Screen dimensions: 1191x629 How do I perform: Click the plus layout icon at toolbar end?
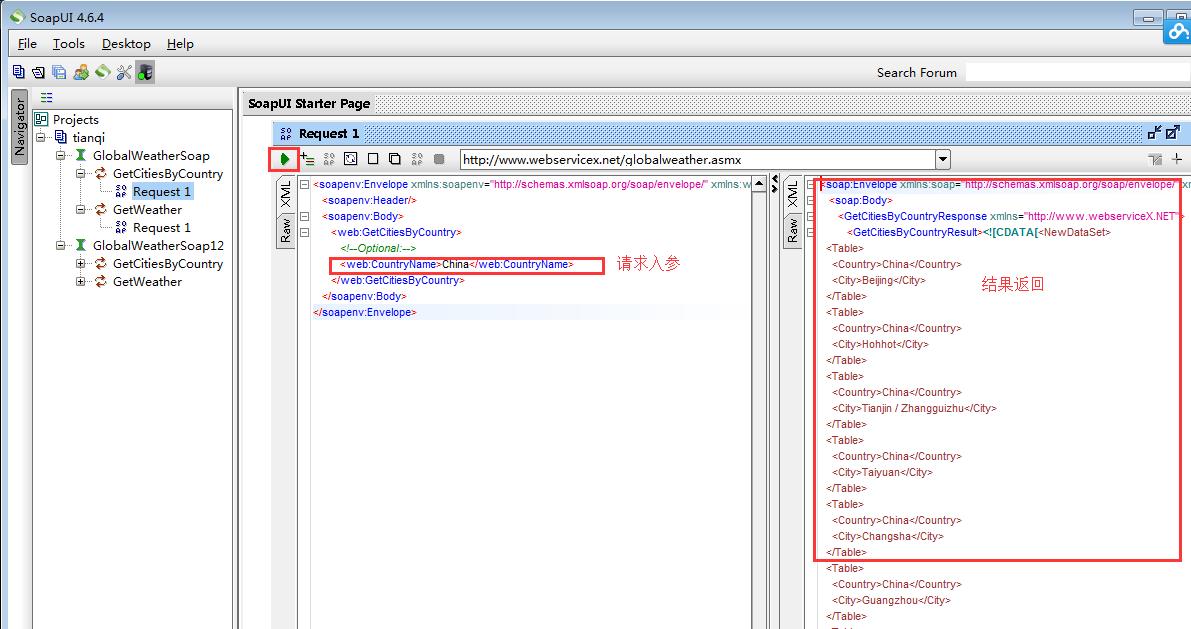click(x=1177, y=159)
